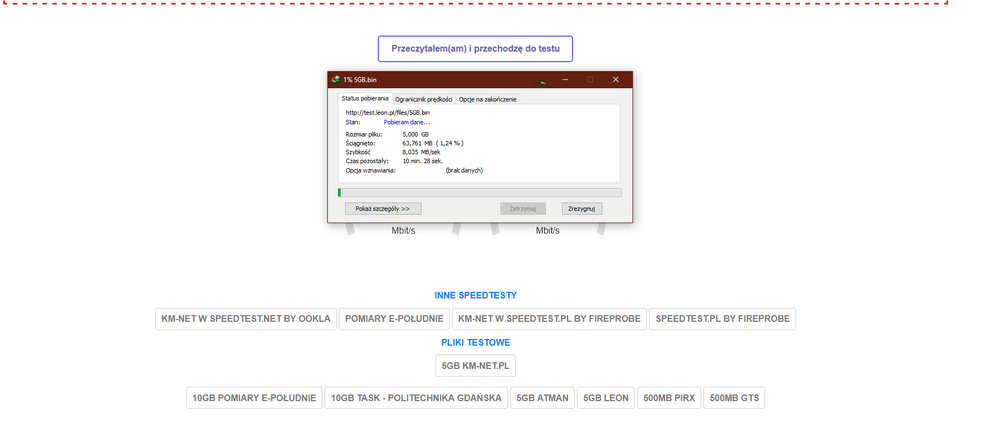Click the standalone SPEEDTEST.PL BY FIREPROBE button

[x=722, y=319]
